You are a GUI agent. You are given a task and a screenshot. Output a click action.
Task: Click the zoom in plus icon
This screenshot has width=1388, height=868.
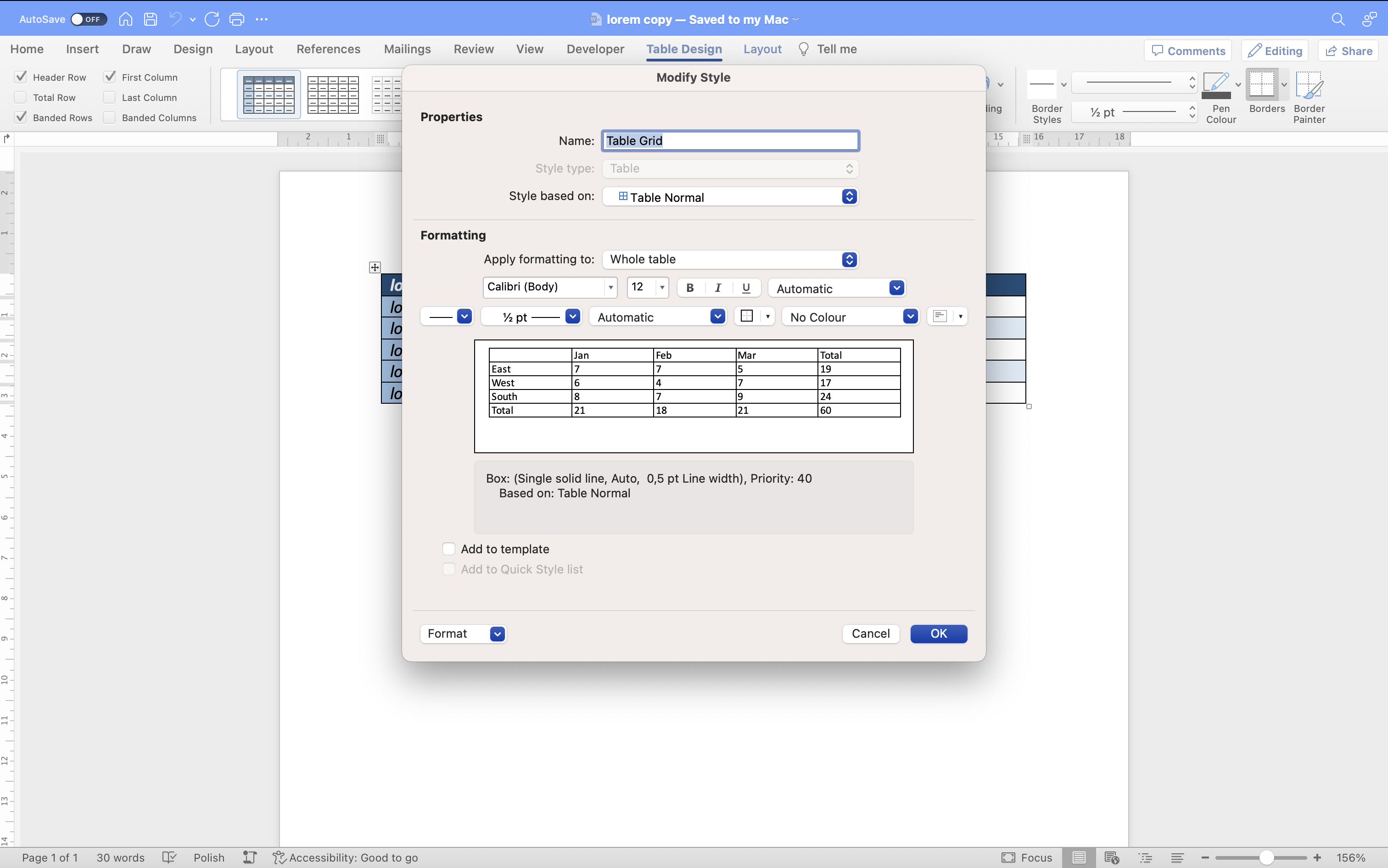pos(1317,857)
